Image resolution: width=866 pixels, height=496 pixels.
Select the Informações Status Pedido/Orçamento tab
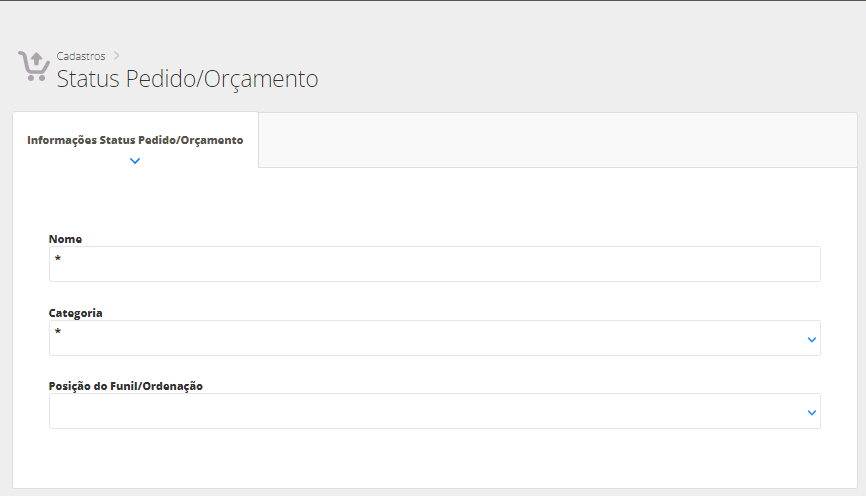135,140
